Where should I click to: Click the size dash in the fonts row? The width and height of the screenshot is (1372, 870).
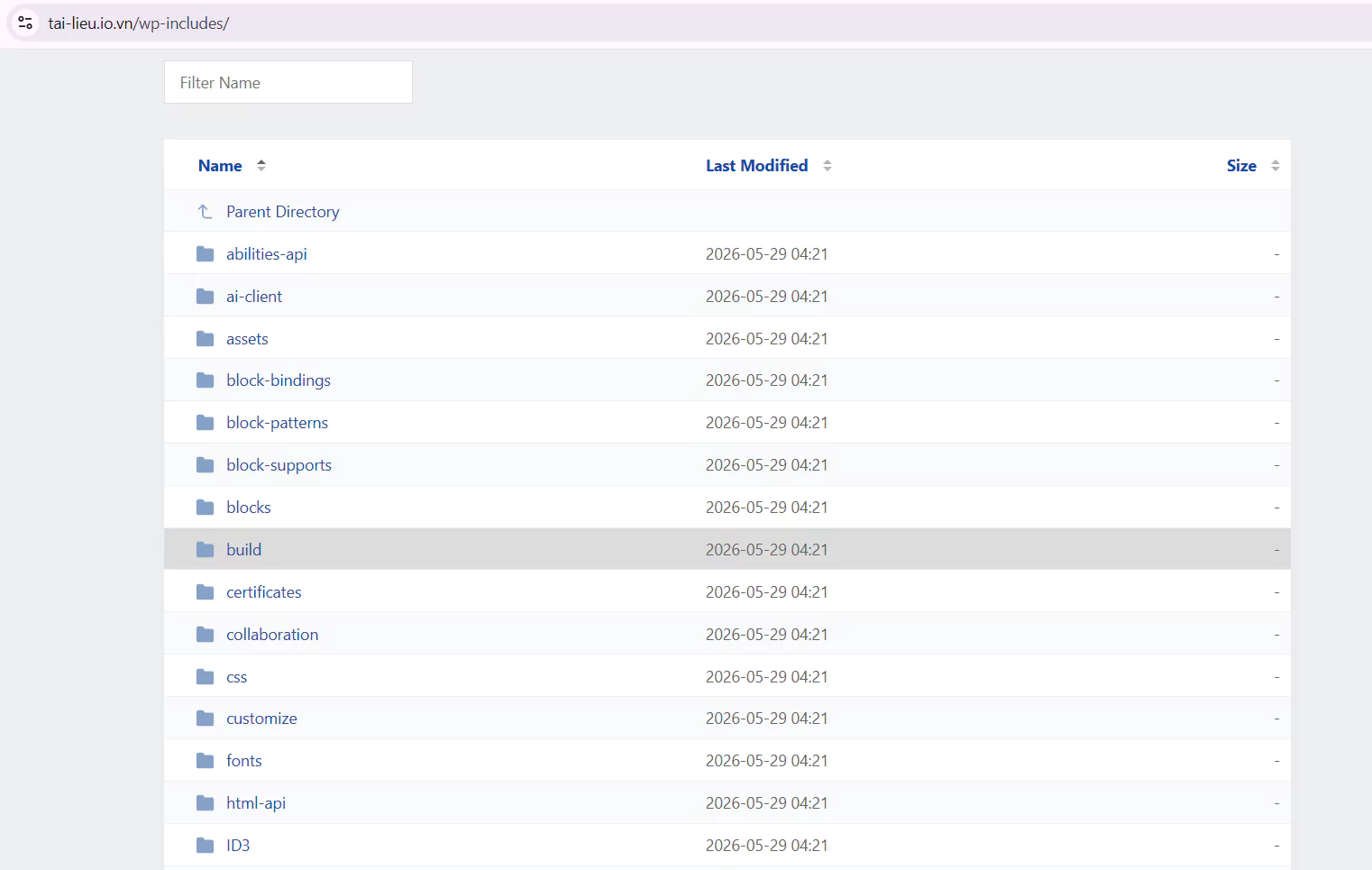click(1276, 761)
